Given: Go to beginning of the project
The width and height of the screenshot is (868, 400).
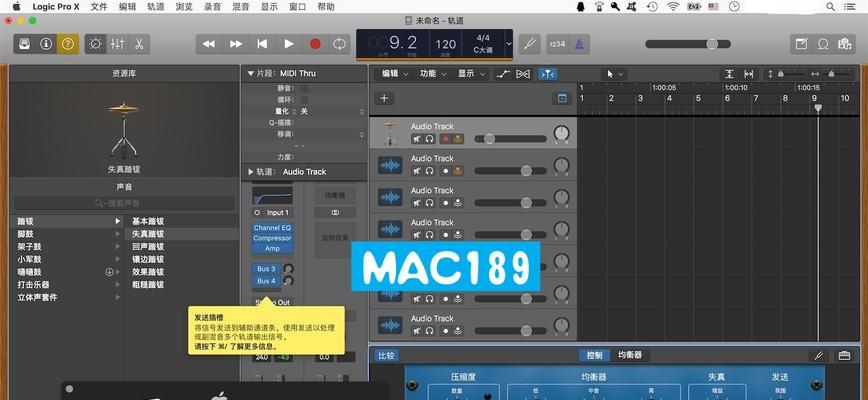Looking at the screenshot, I should (262, 44).
